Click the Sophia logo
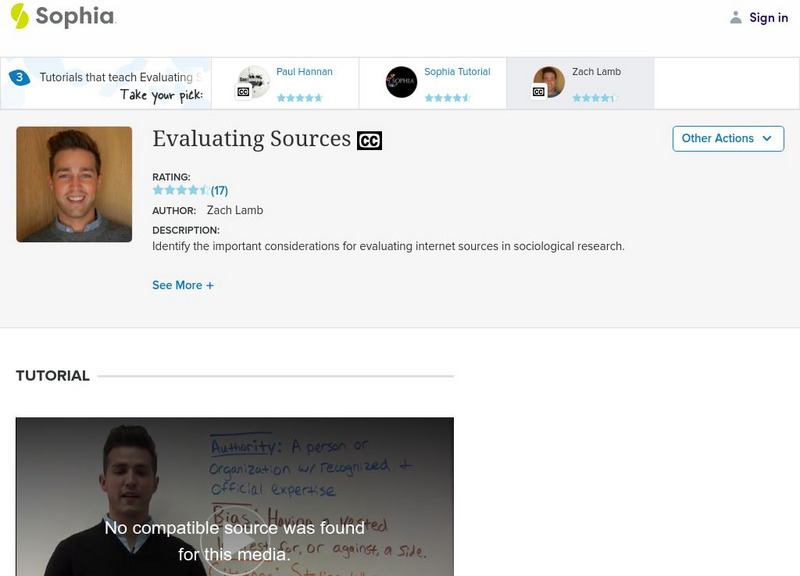Screen dimensions: 800x576 (62, 16)
